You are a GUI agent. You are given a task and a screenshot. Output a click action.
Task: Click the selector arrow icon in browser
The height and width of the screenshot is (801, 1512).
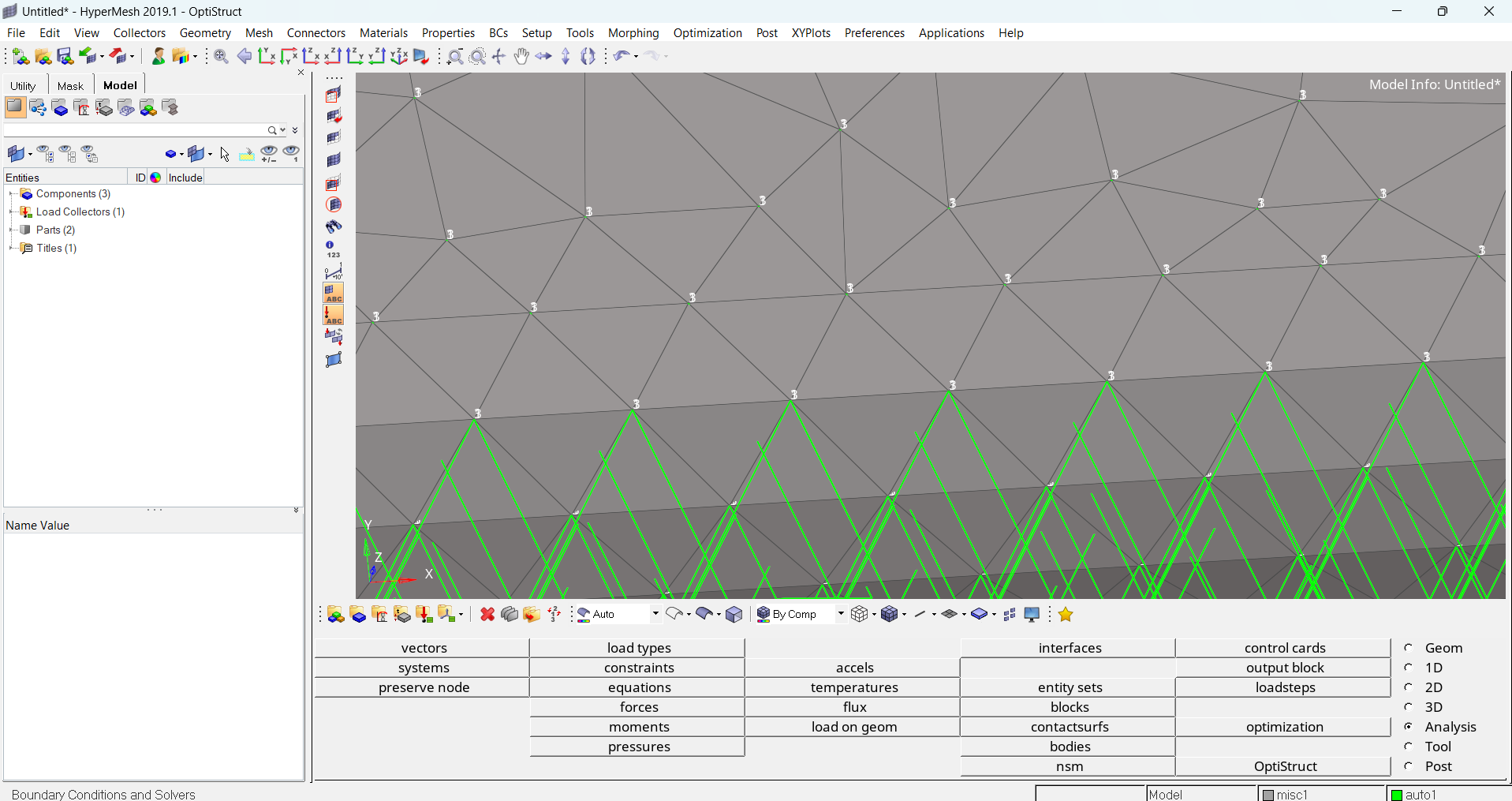(x=225, y=155)
